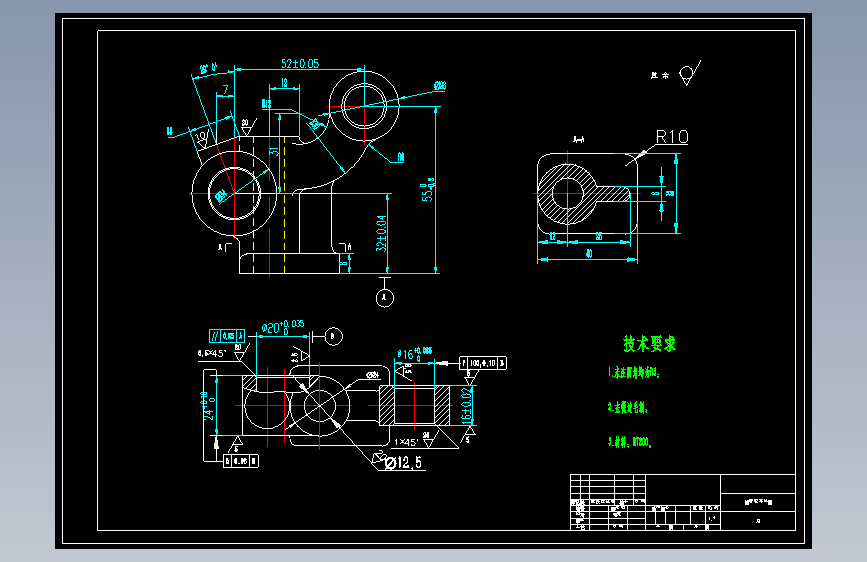Select the 40 width dimension in section view
The image size is (867, 562).
589,253
